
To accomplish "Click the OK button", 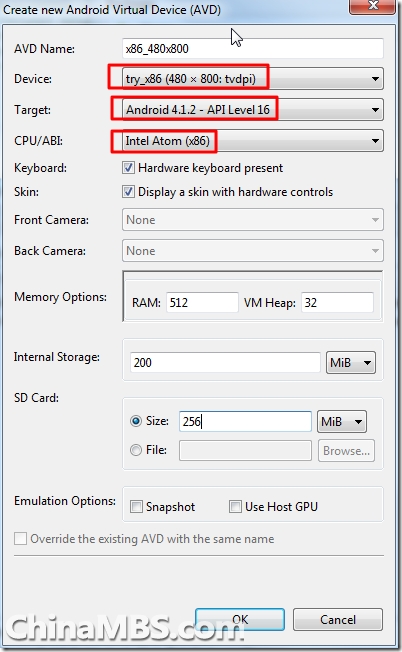I will pyautogui.click(x=240, y=620).
